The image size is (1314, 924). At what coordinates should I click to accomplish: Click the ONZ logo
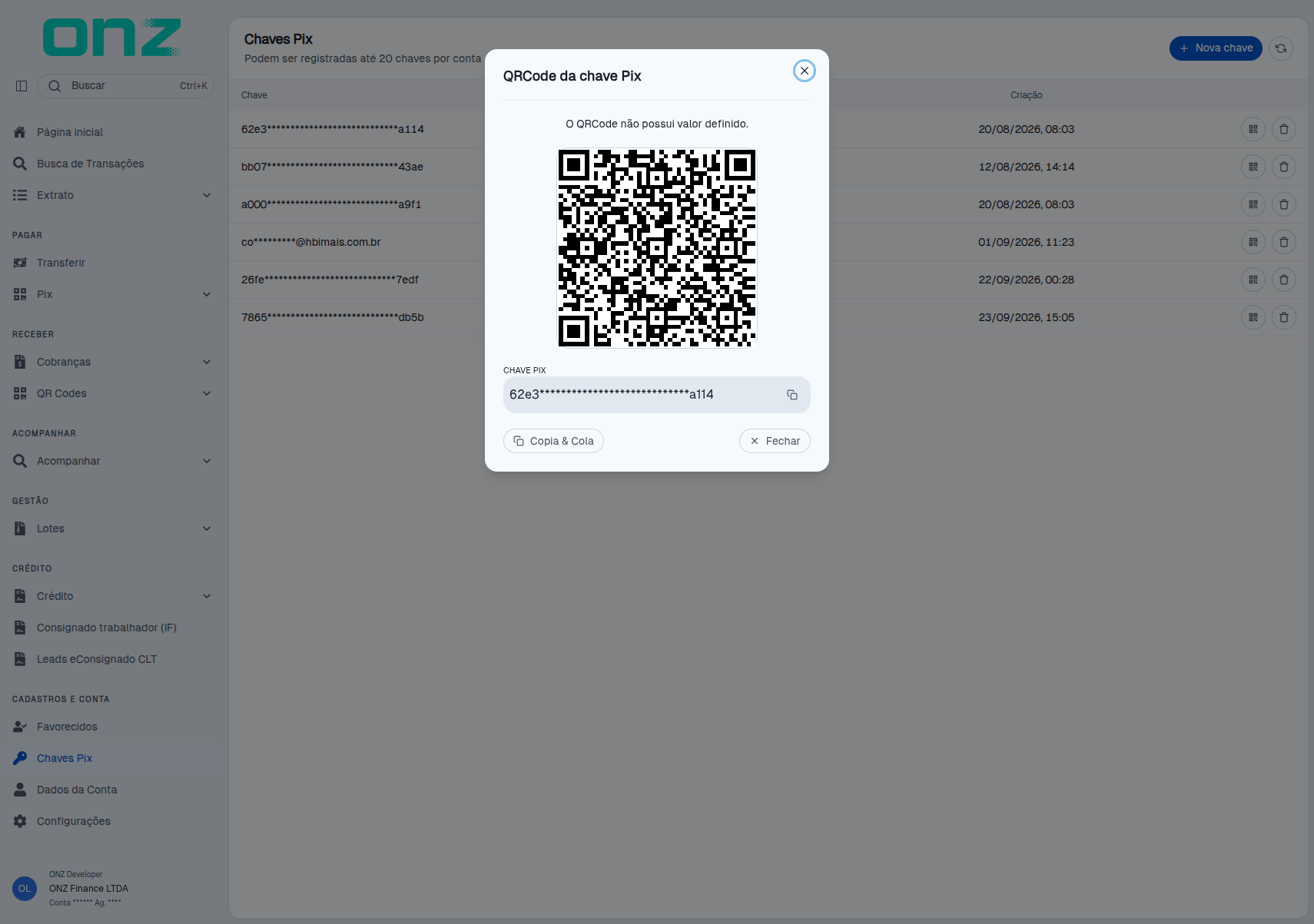coord(112,38)
